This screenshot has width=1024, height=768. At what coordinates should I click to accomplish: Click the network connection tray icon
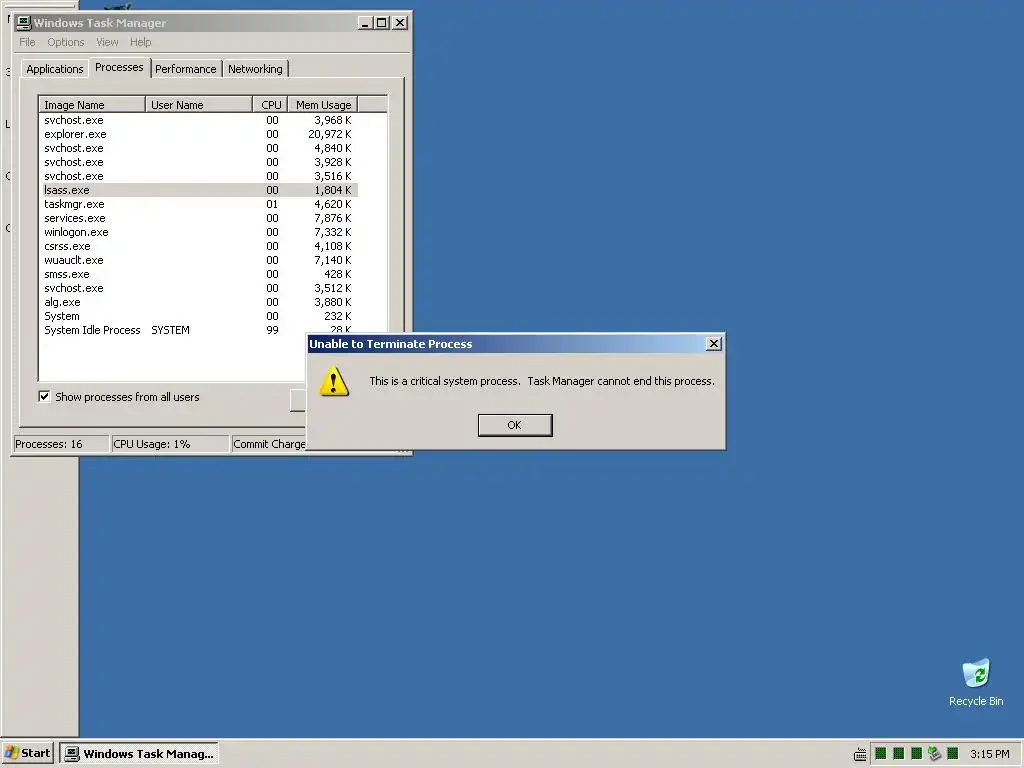pos(935,754)
